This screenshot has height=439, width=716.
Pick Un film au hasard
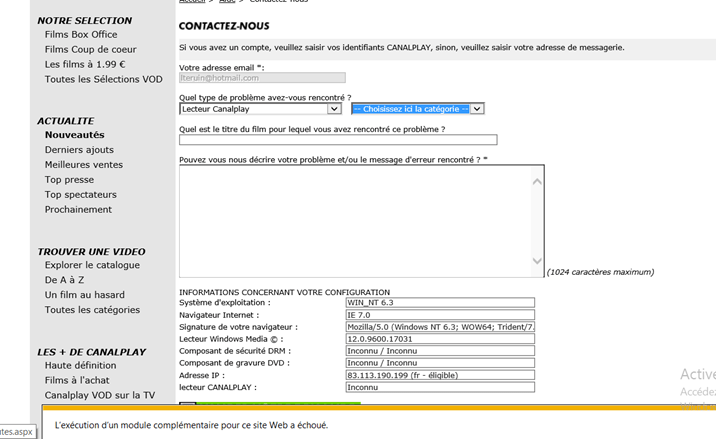point(85,295)
